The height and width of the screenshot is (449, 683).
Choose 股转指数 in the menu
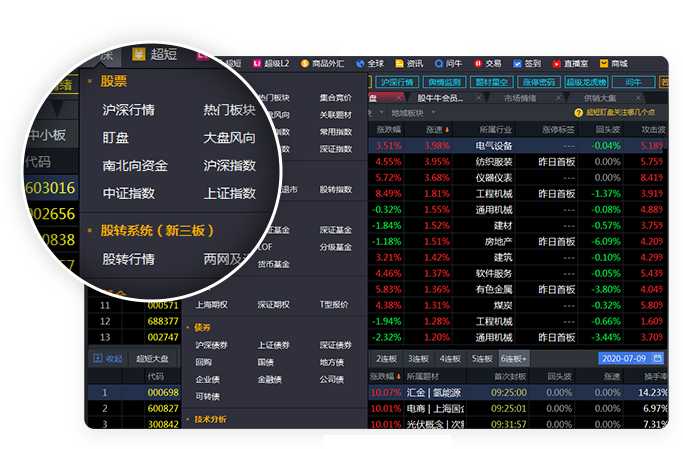pos(335,189)
